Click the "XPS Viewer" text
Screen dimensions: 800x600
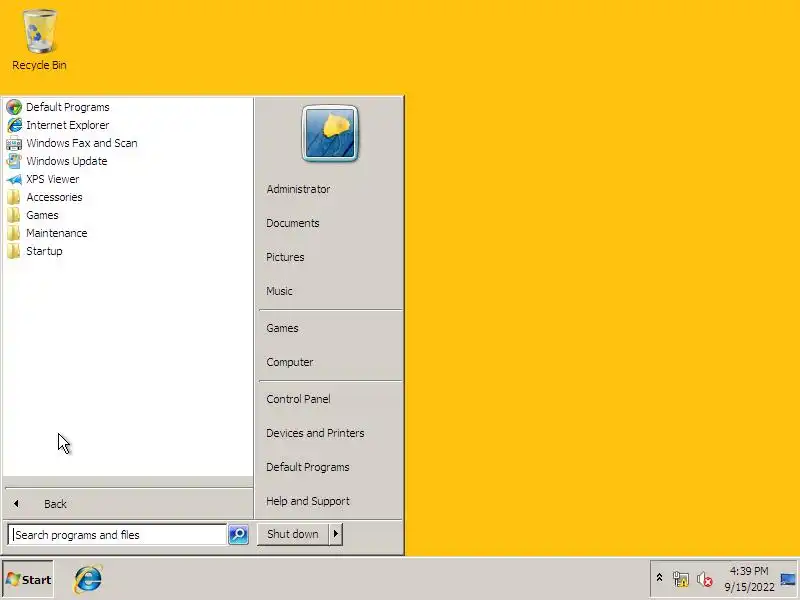pos(53,179)
